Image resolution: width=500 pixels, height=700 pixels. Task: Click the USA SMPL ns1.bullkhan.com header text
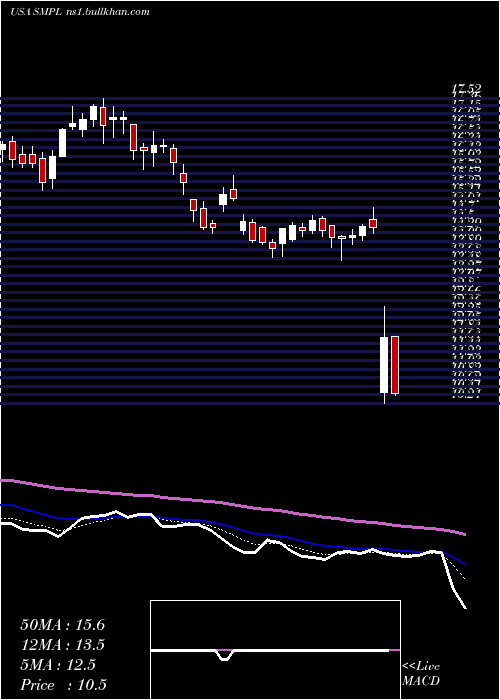click(x=80, y=12)
